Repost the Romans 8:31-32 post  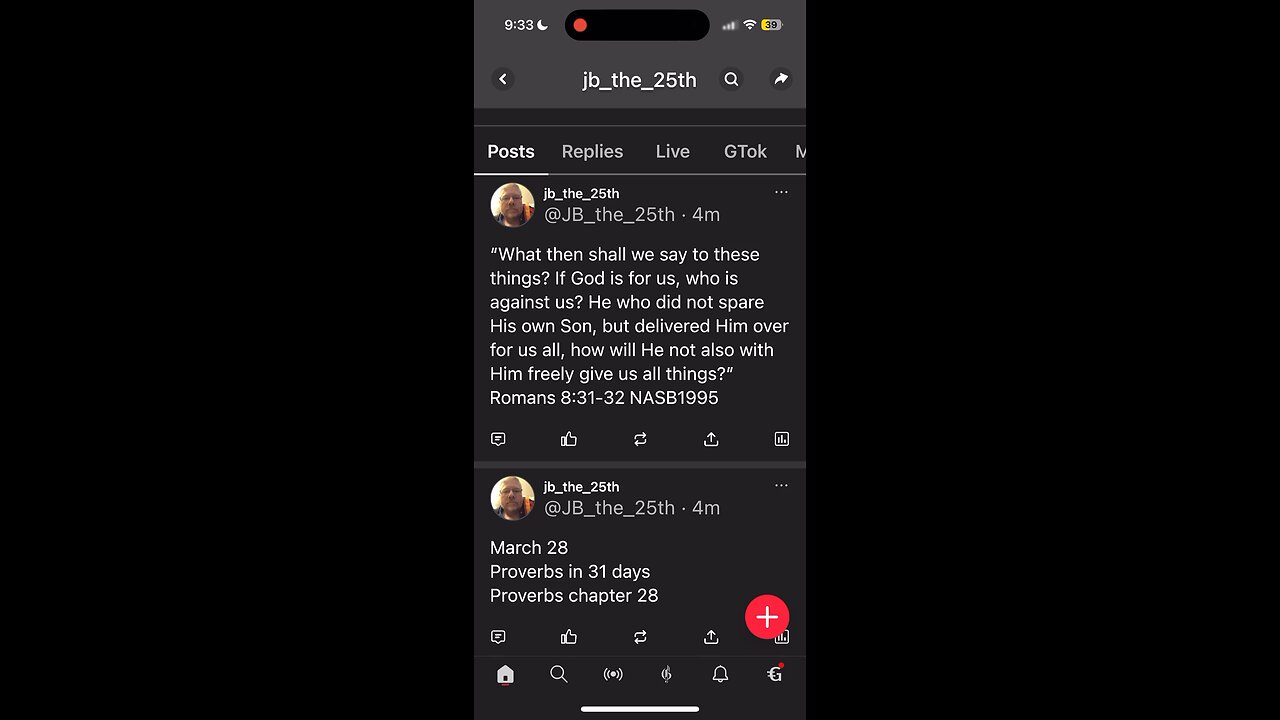[640, 439]
